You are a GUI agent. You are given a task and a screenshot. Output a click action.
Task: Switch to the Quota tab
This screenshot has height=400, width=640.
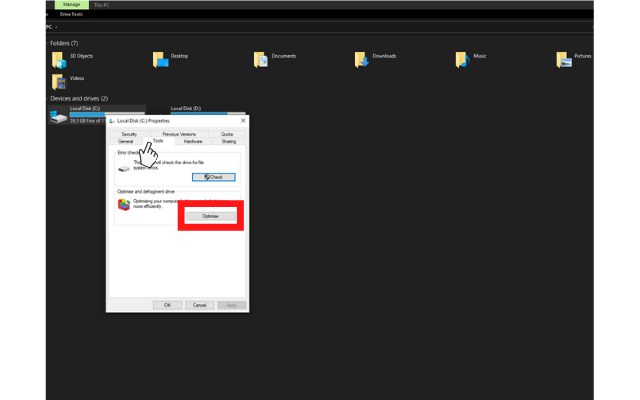[227, 134]
